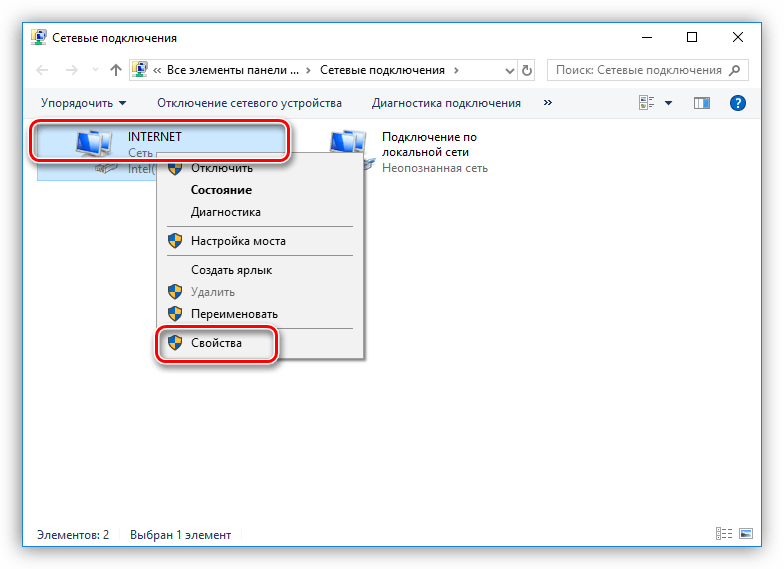Select 'Все элементы панели ...' breadcrumb
Screen dimensions: 784x569
click(232, 70)
